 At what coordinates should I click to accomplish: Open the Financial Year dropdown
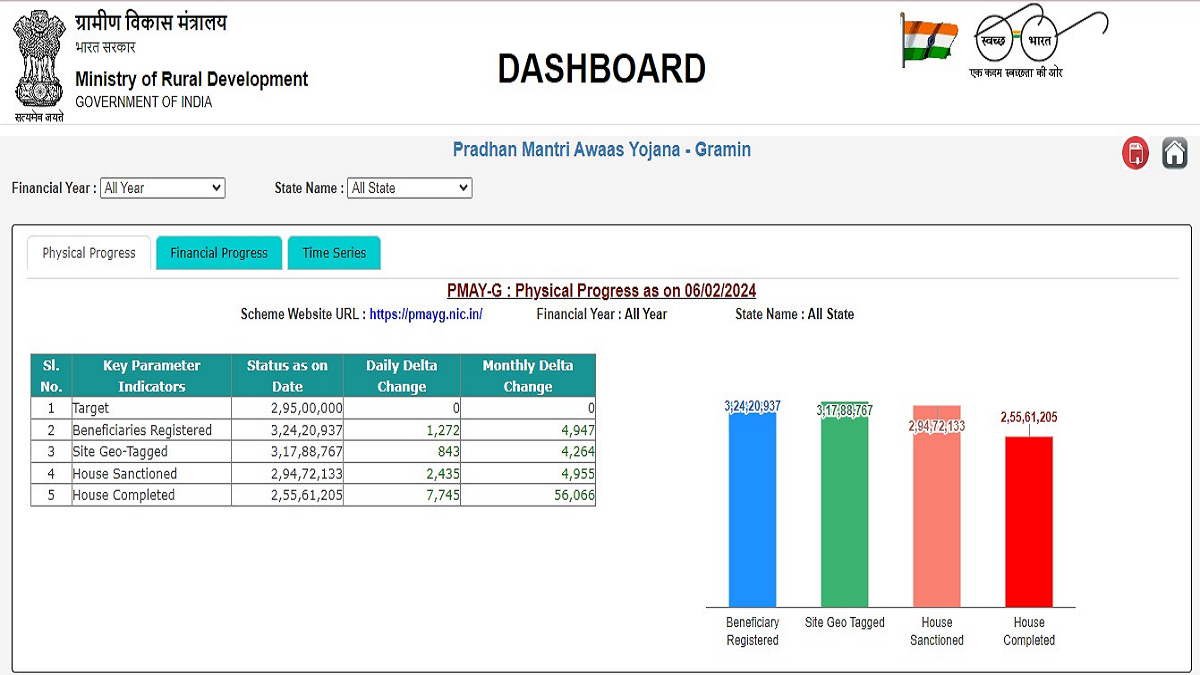pos(163,188)
